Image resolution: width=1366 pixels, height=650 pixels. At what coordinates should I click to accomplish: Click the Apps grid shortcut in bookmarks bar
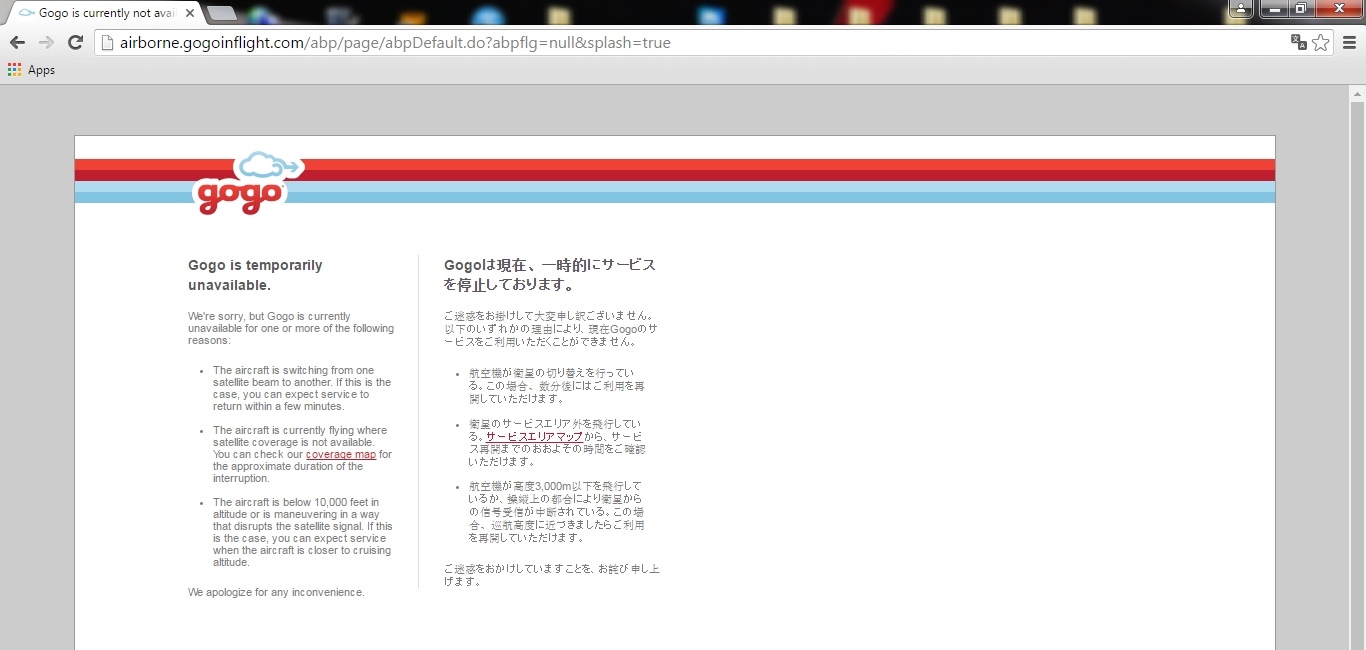pos(31,70)
